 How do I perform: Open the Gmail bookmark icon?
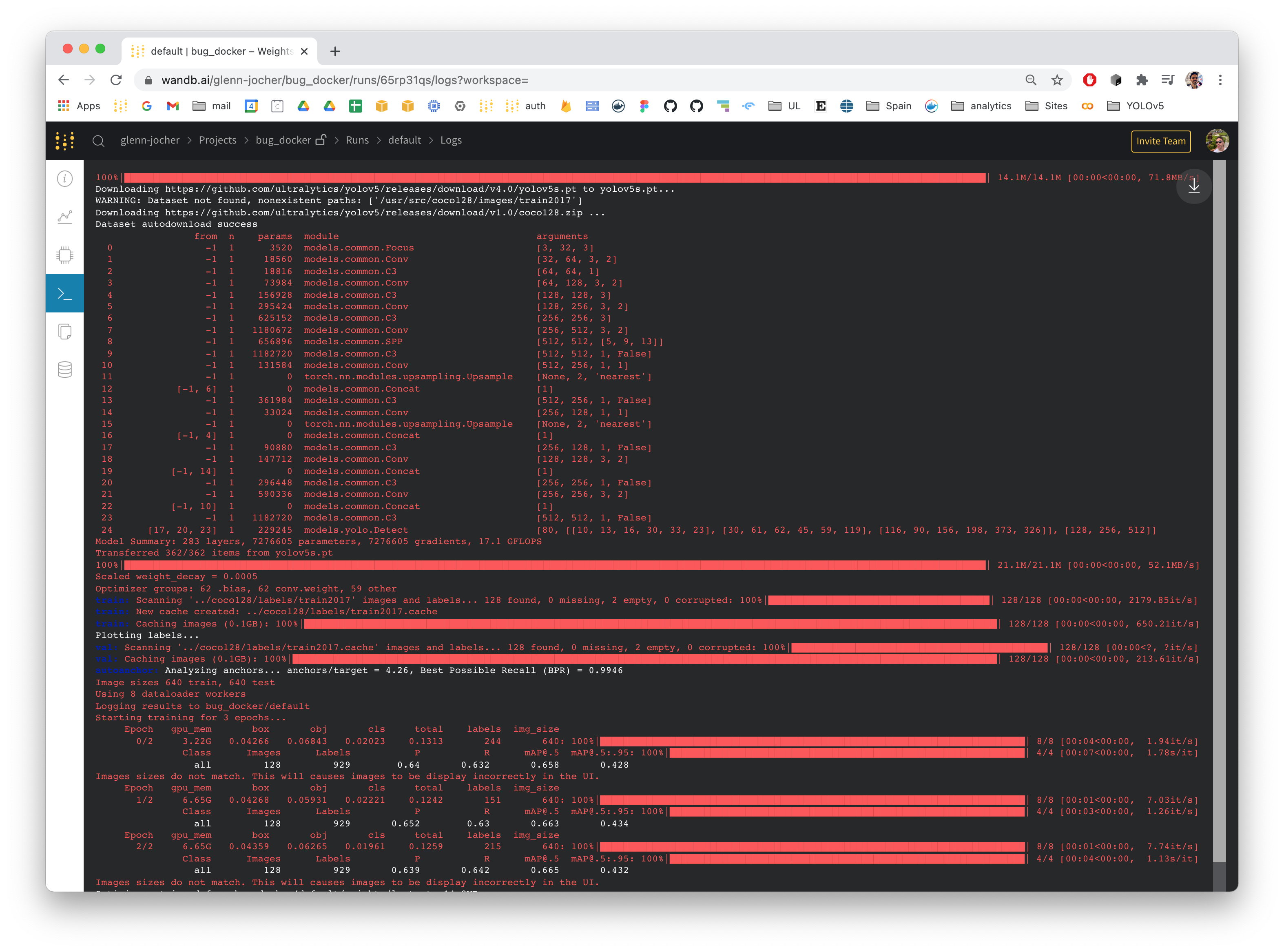point(172,106)
